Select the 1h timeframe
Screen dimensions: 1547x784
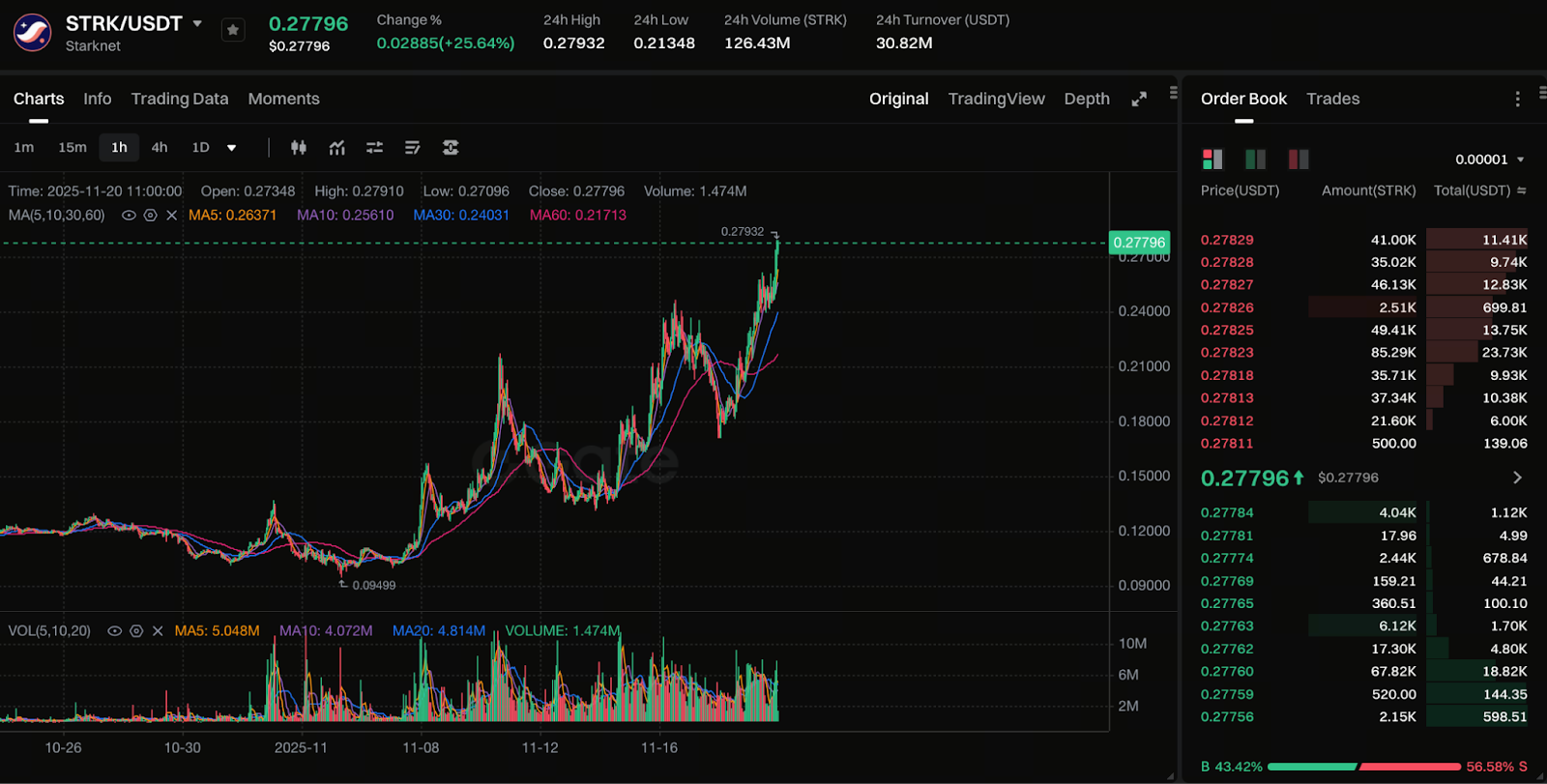click(x=119, y=147)
